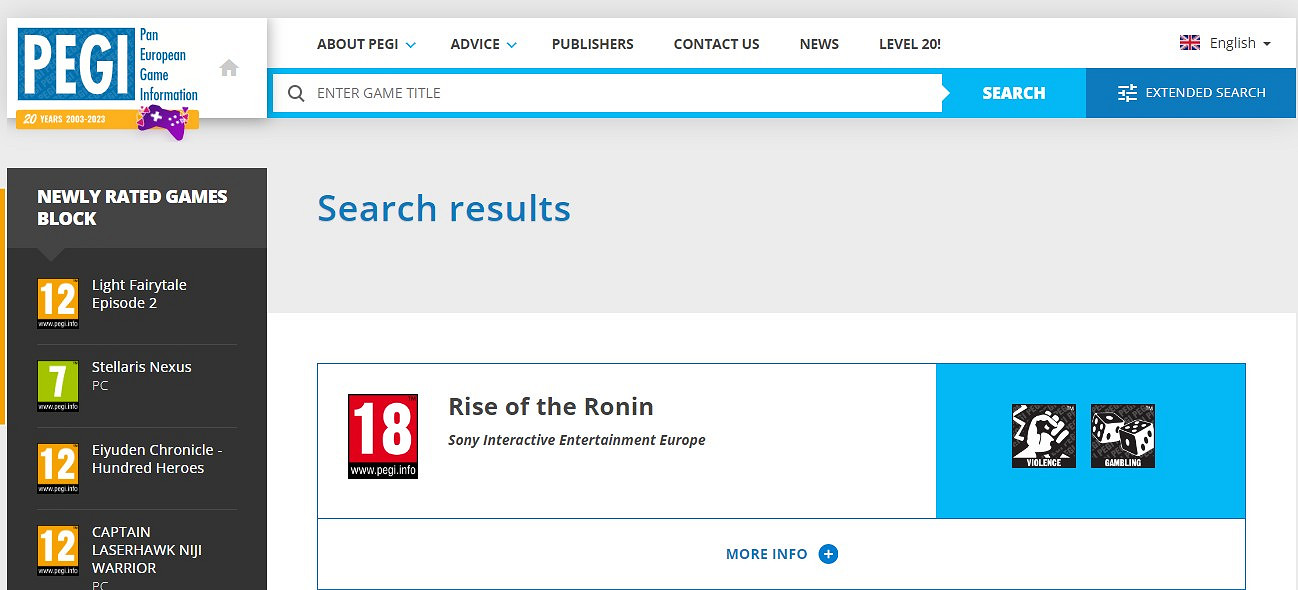
Task: Click the home icon beside PEGI logo
Action: point(229,68)
